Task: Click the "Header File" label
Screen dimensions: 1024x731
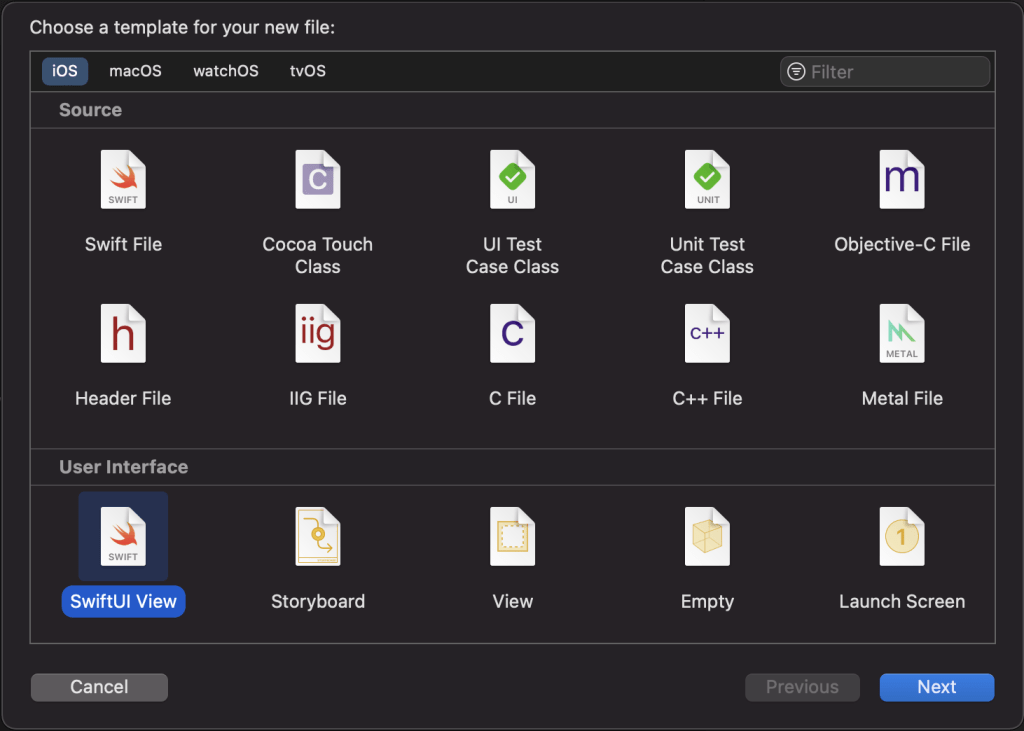Action: 123,398
